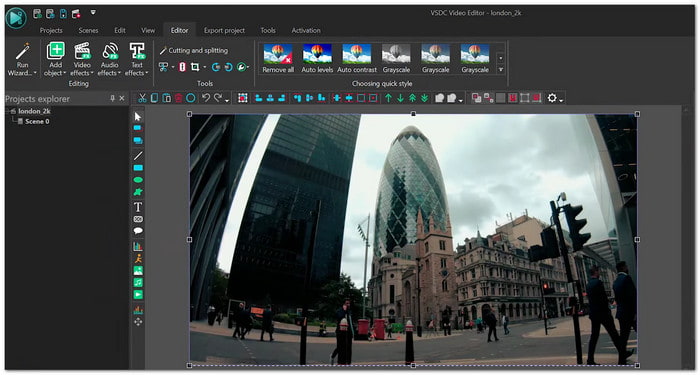Add an animation running-figure object
The image size is (700, 375).
coord(138,259)
